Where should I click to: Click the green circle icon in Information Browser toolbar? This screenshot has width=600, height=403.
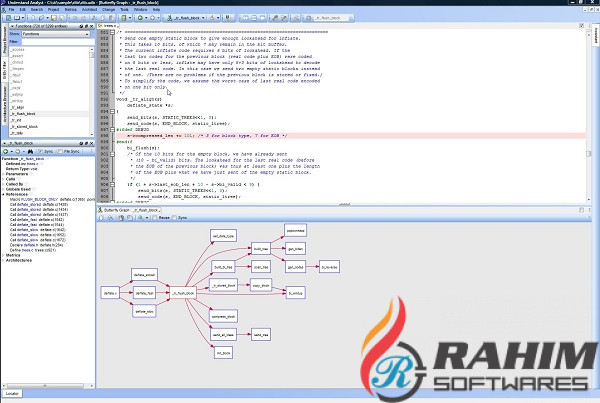tap(6, 152)
